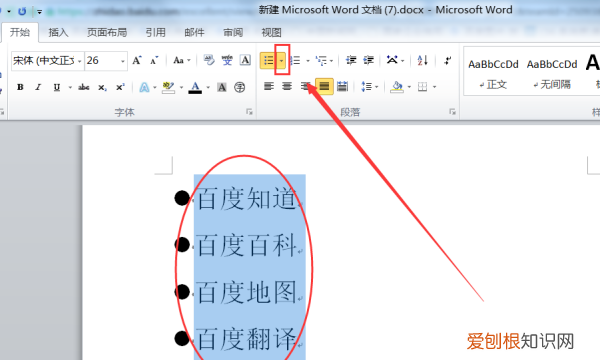Open the 插入 tab
The image size is (600, 360).
[x=58, y=33]
